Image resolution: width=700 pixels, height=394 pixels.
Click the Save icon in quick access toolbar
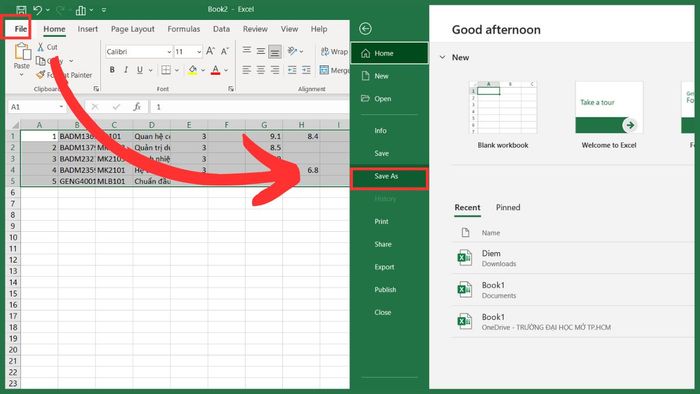(21, 10)
